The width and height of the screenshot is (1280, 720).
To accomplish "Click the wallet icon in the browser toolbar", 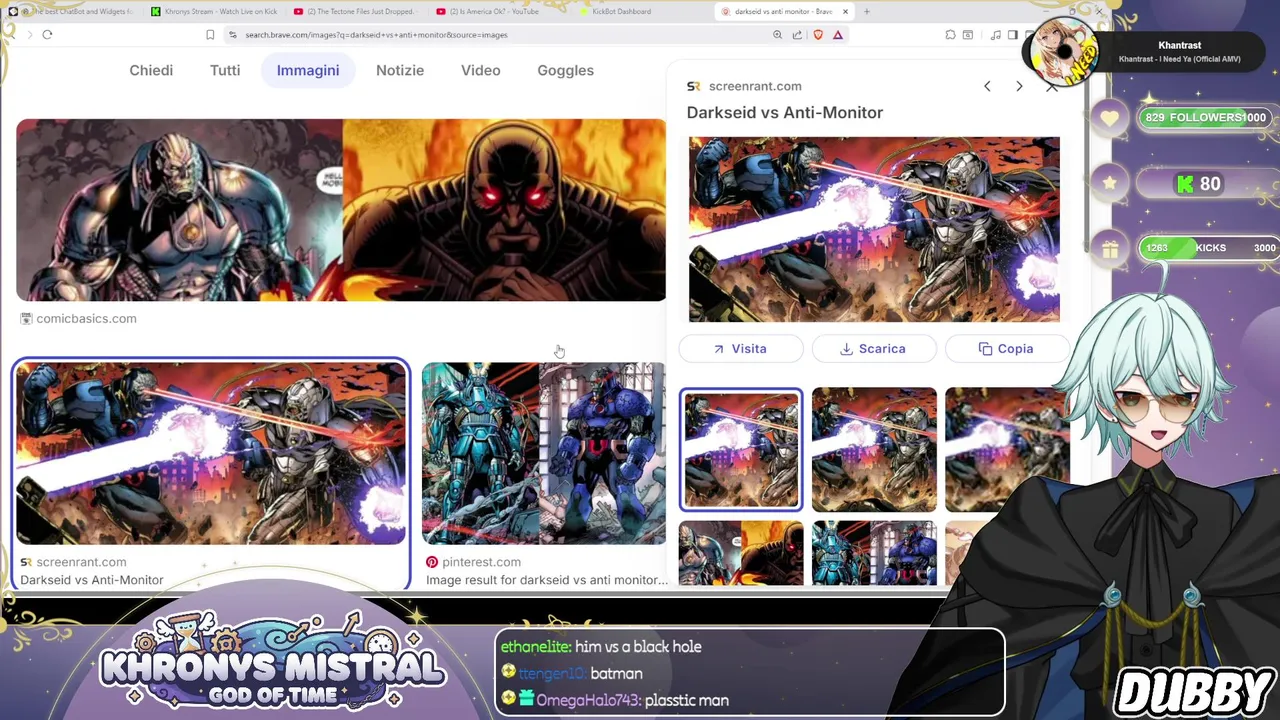I will click(968, 35).
